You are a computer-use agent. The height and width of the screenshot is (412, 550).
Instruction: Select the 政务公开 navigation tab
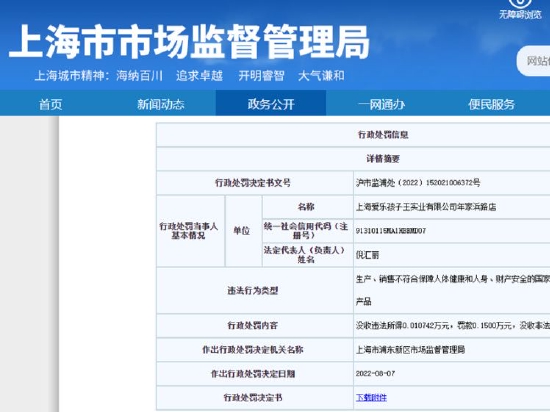point(271,103)
